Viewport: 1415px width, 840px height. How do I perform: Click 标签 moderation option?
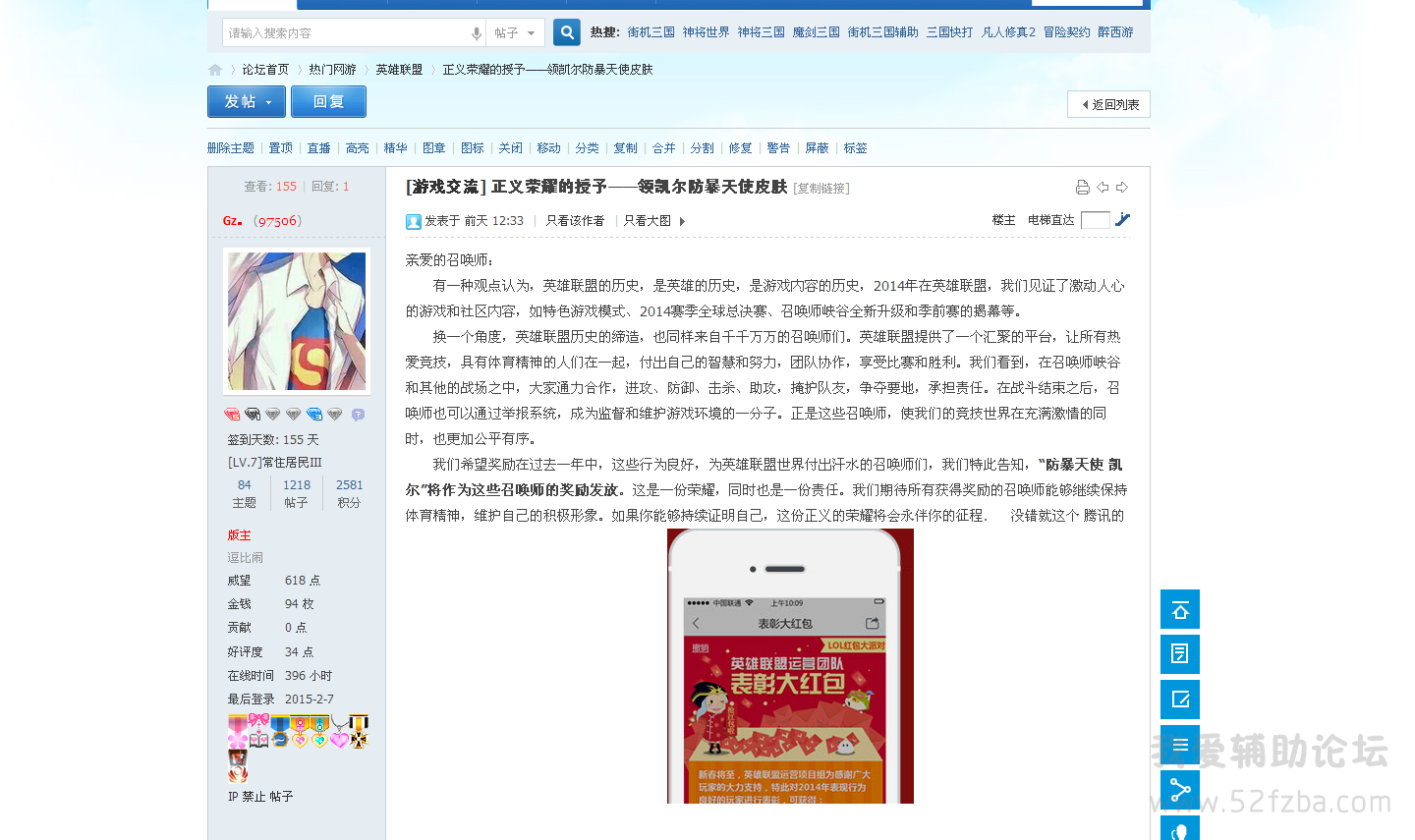click(856, 148)
